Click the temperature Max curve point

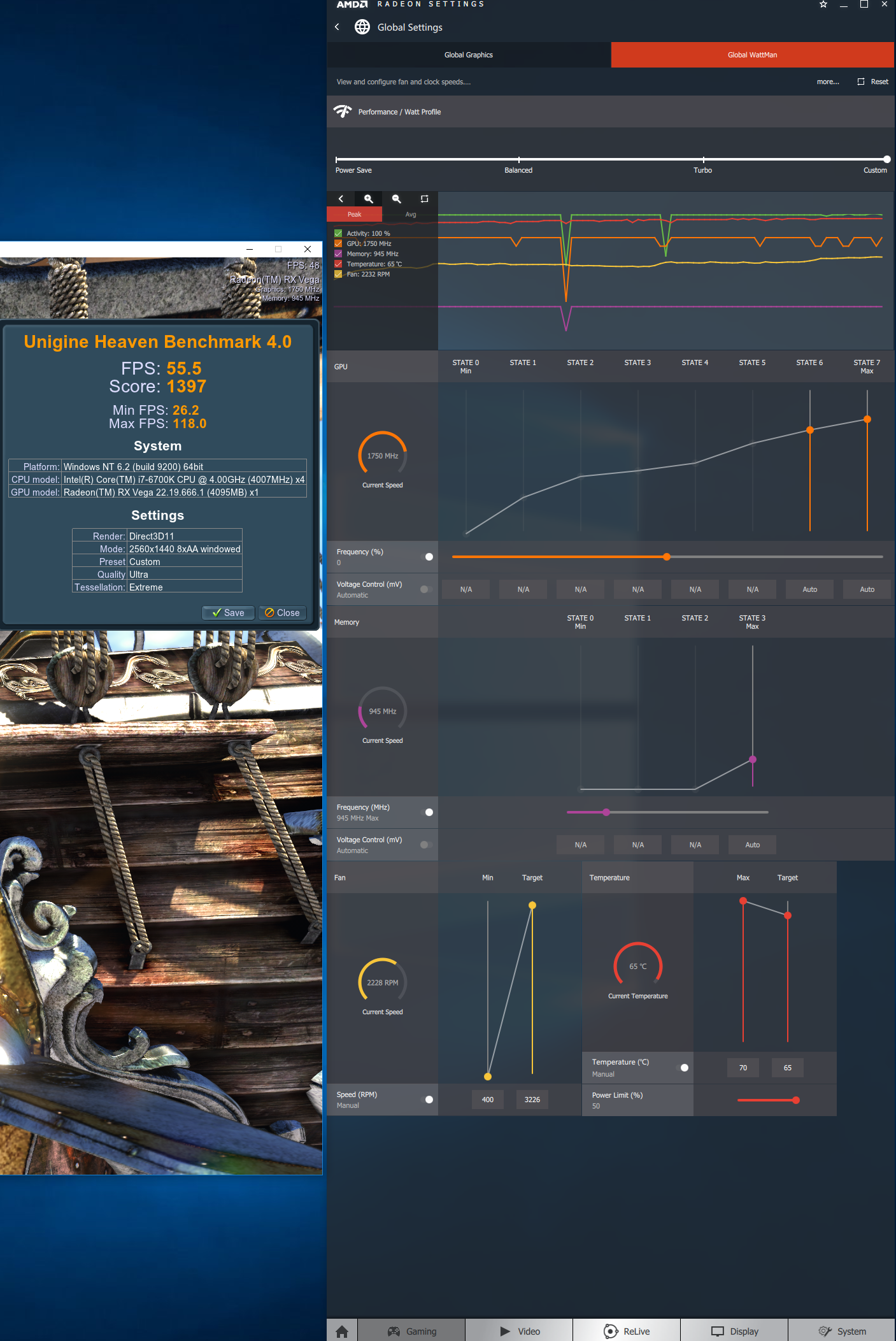click(x=743, y=901)
